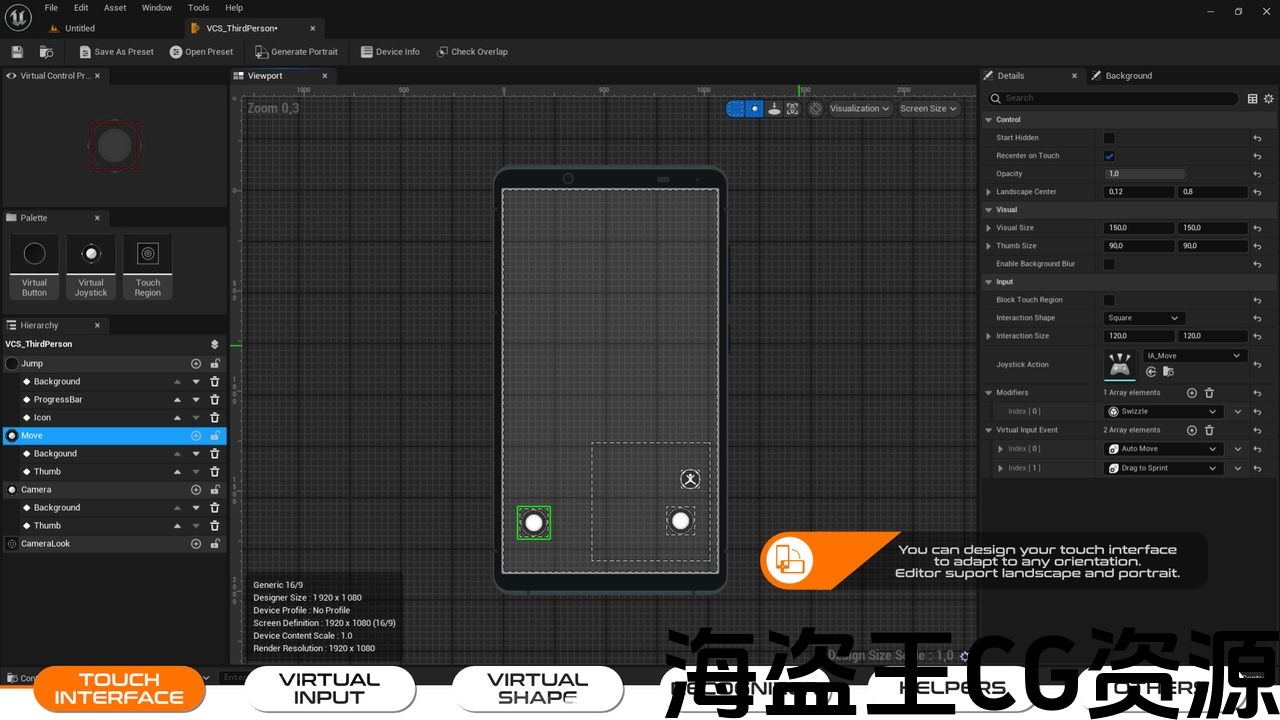Open the details panel settings gear

(x=1269, y=98)
